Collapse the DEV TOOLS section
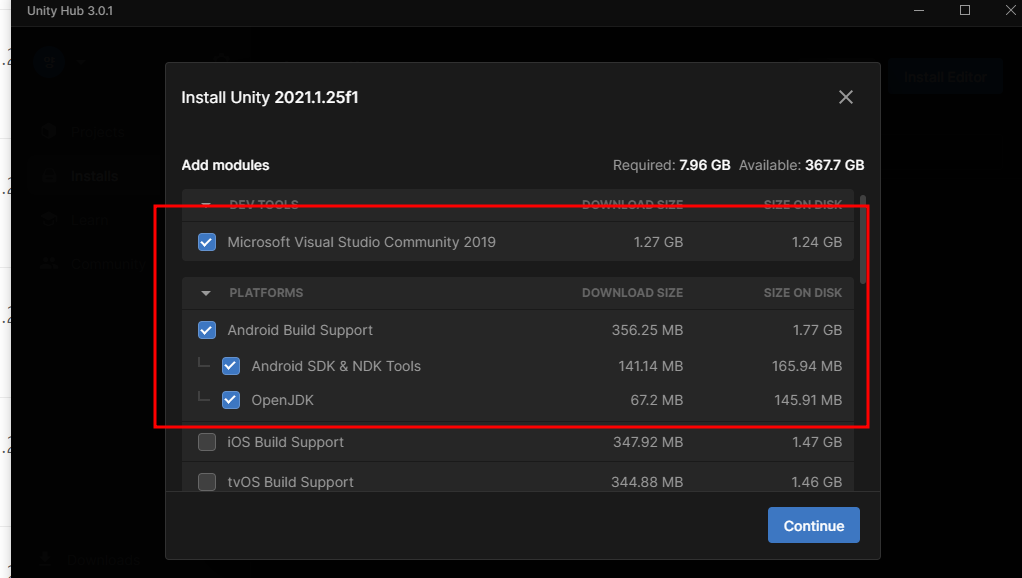Image resolution: width=1022 pixels, height=578 pixels. click(x=206, y=205)
